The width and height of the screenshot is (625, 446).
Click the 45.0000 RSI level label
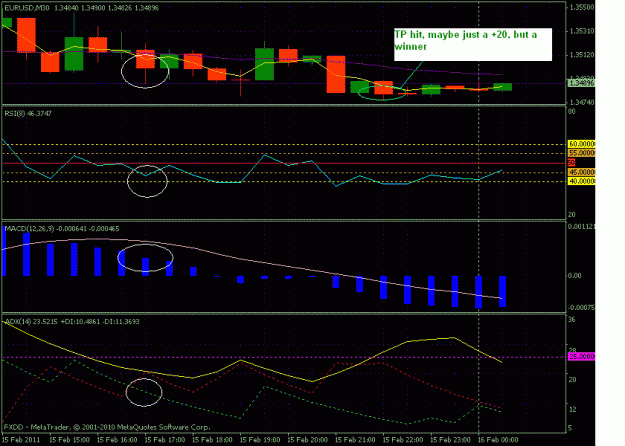point(582,172)
